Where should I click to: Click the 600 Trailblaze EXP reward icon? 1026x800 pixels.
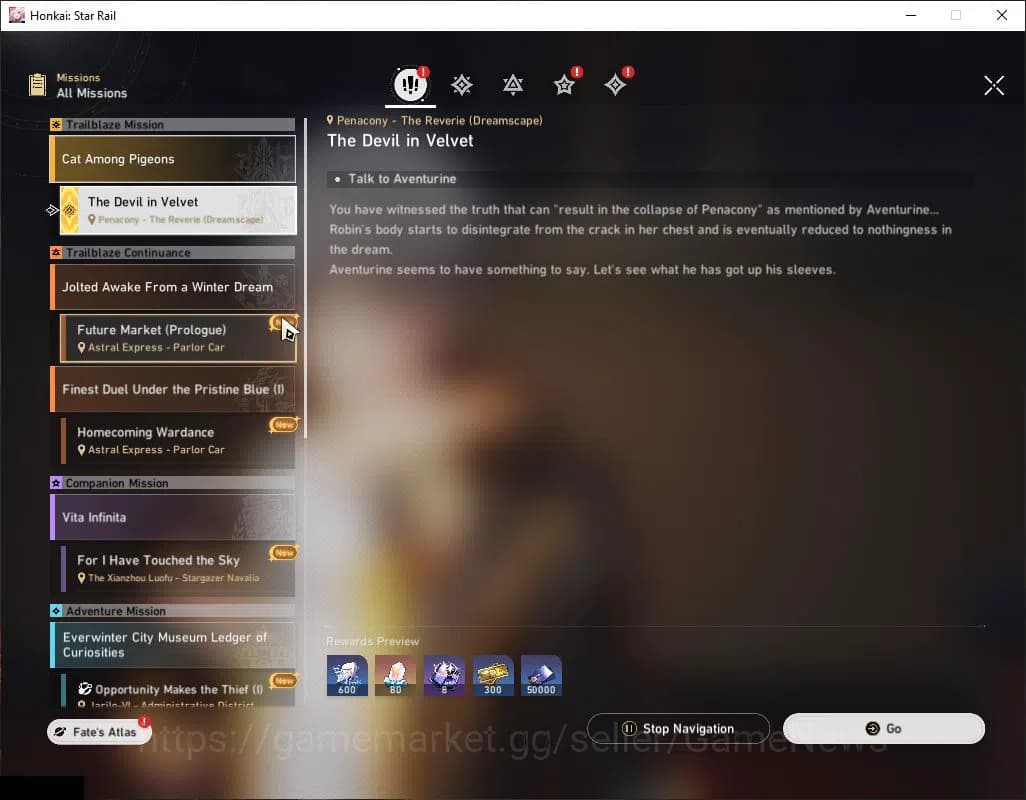click(347, 676)
